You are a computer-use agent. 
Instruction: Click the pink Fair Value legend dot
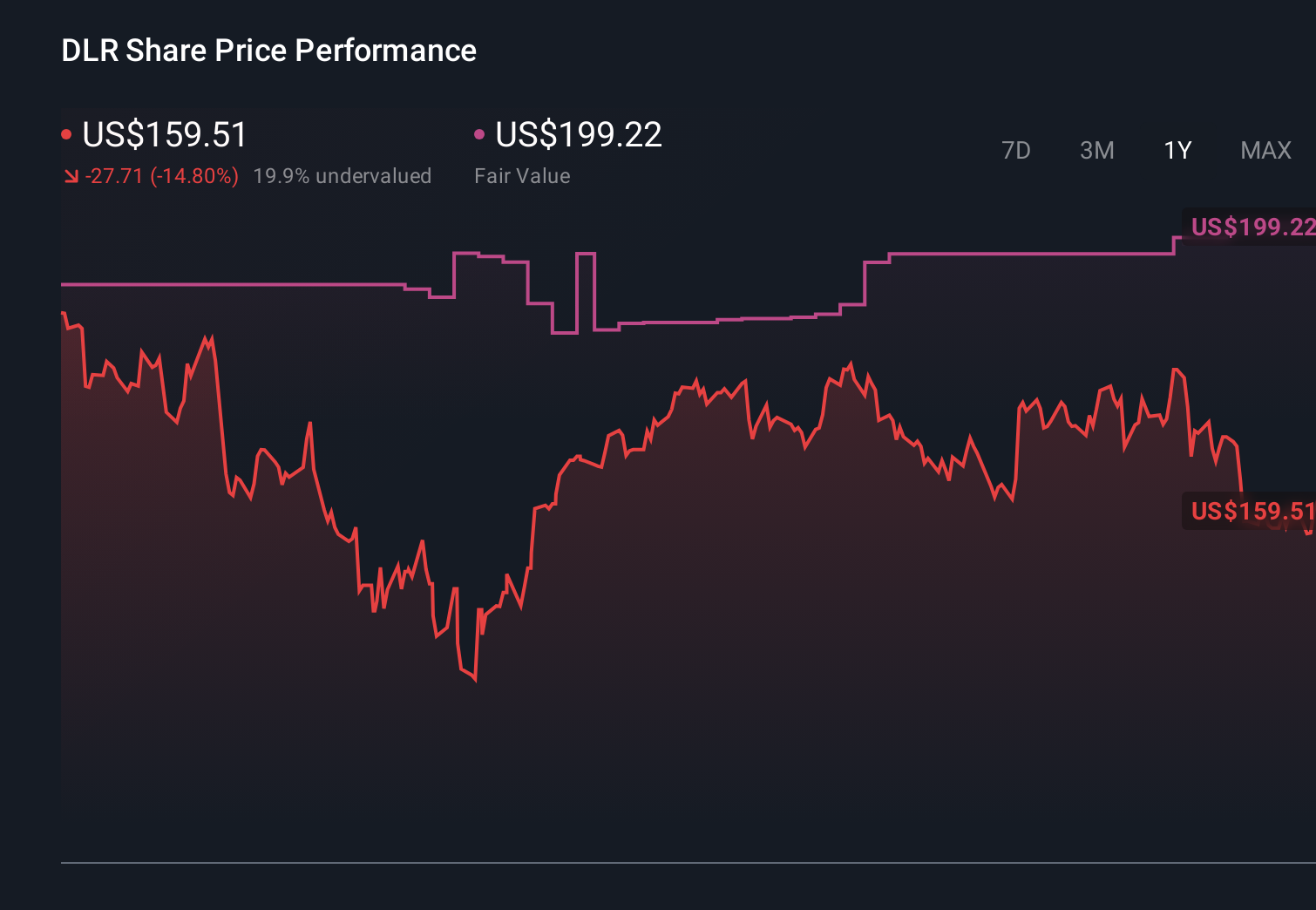pos(478,133)
